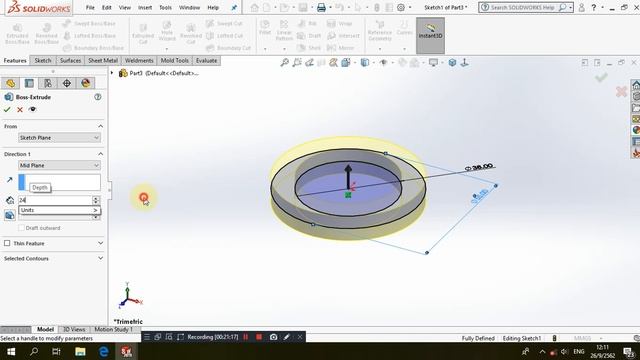Open the From start condition dropdown
The image size is (640, 360).
coord(59,138)
